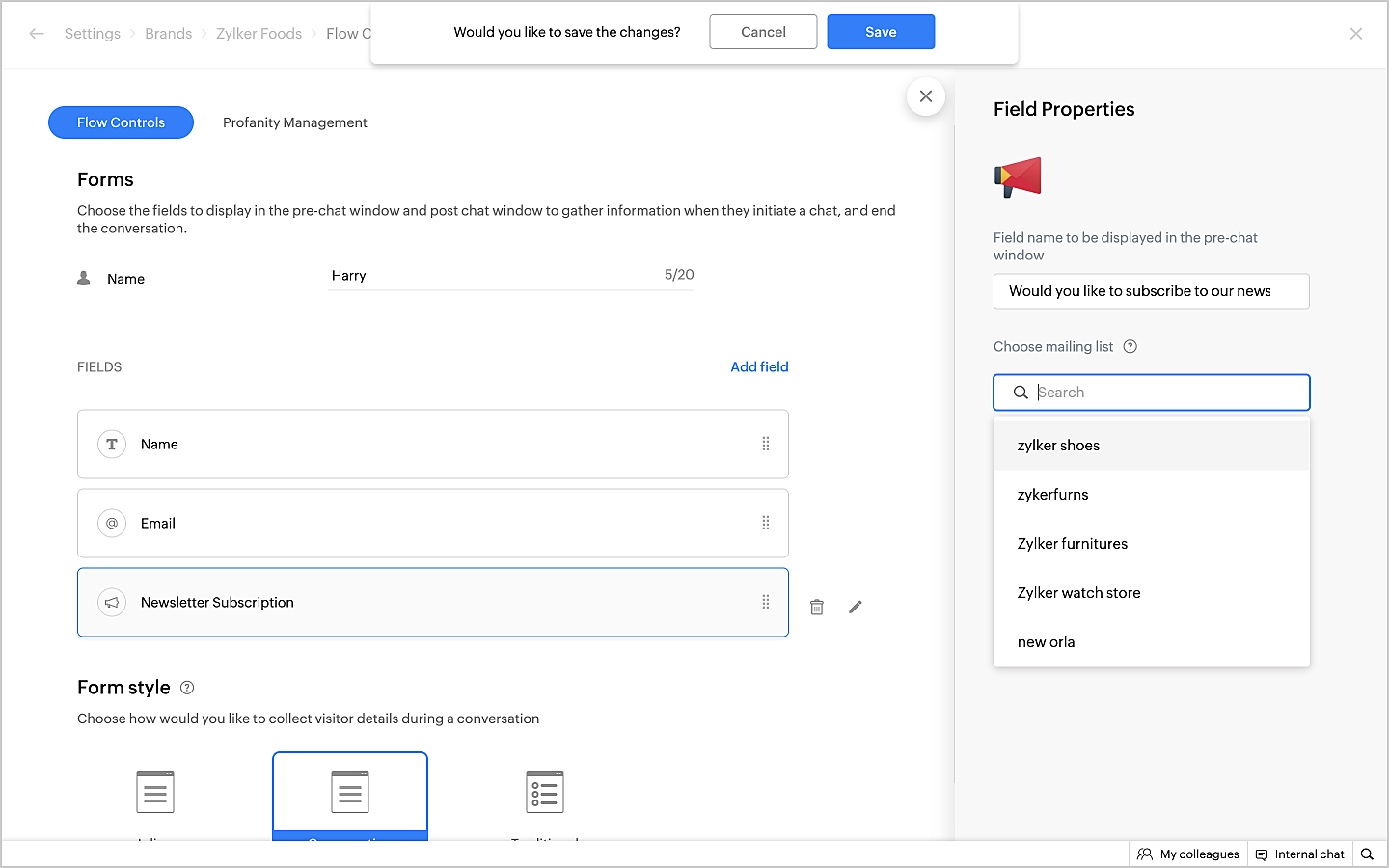1389x868 pixels.
Task: Click the drag handle on Email field
Action: click(766, 523)
